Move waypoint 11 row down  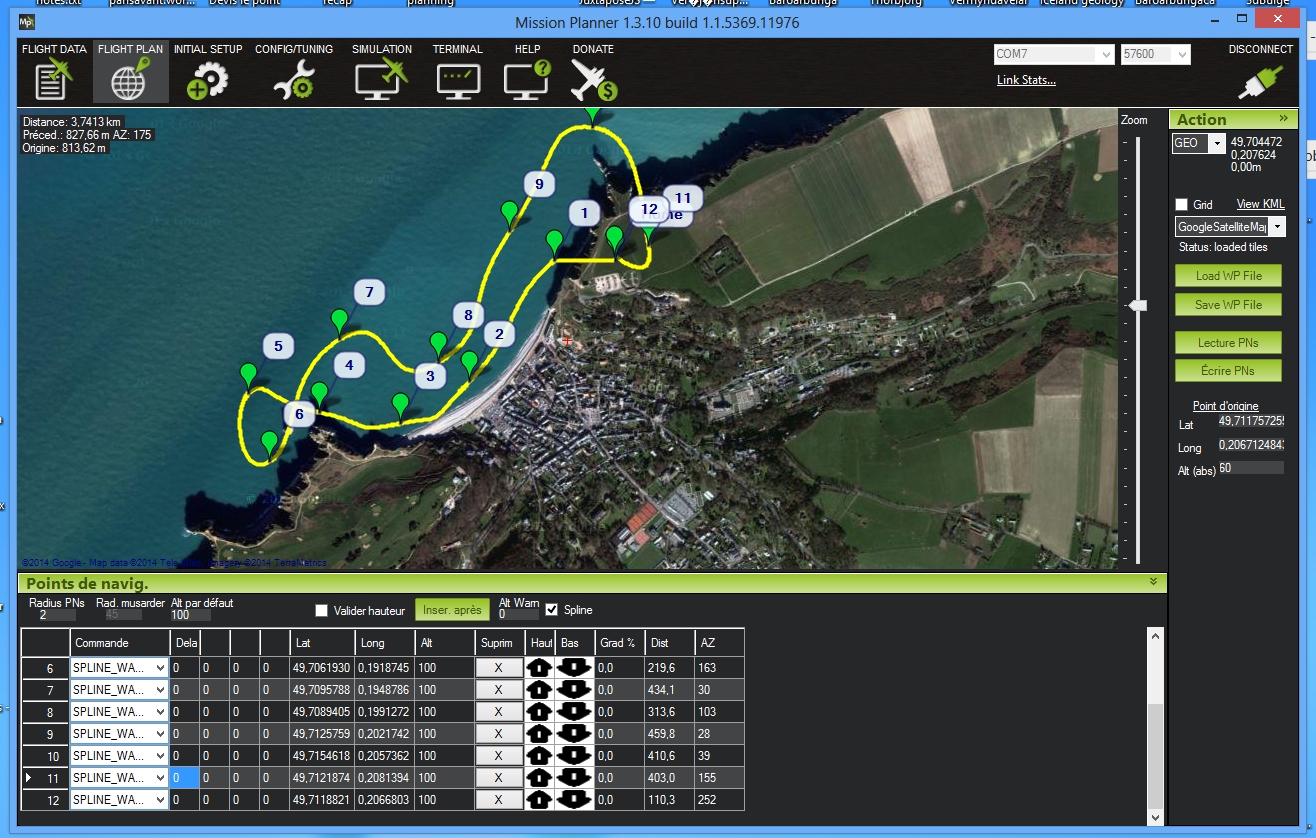click(573, 778)
